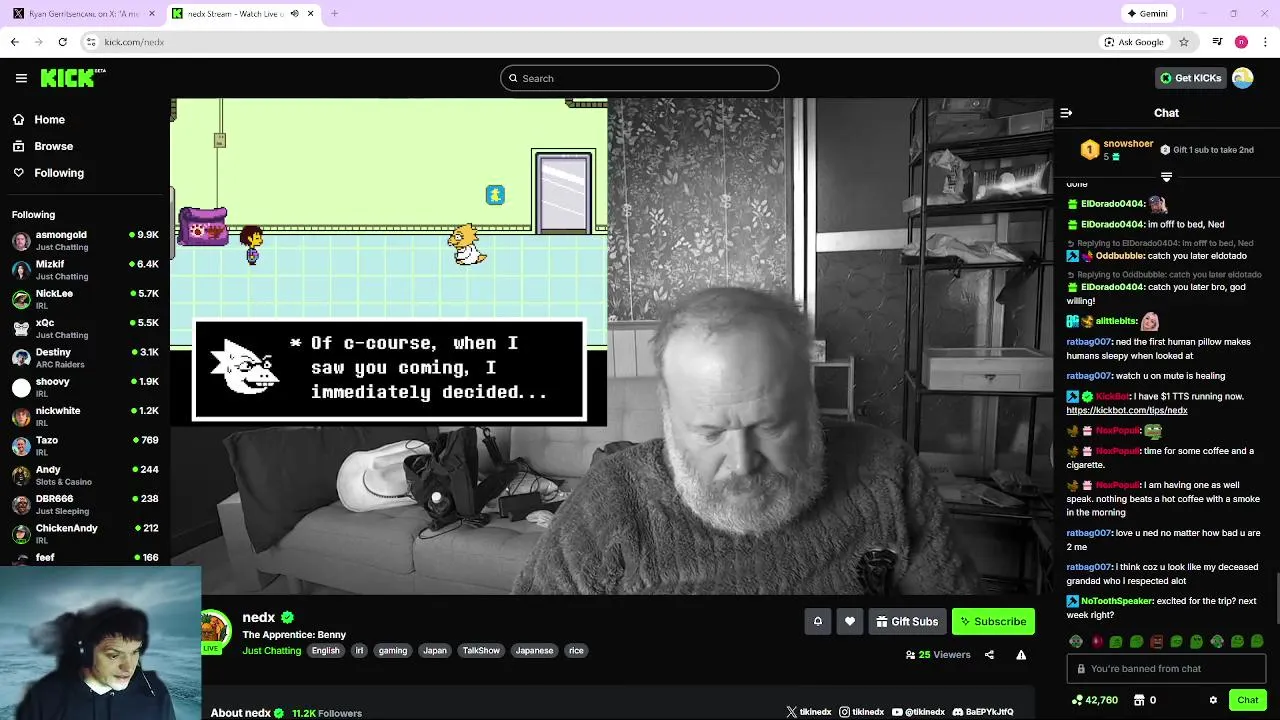Bookmark this page star icon
The width and height of the screenshot is (1280, 720).
click(1184, 42)
